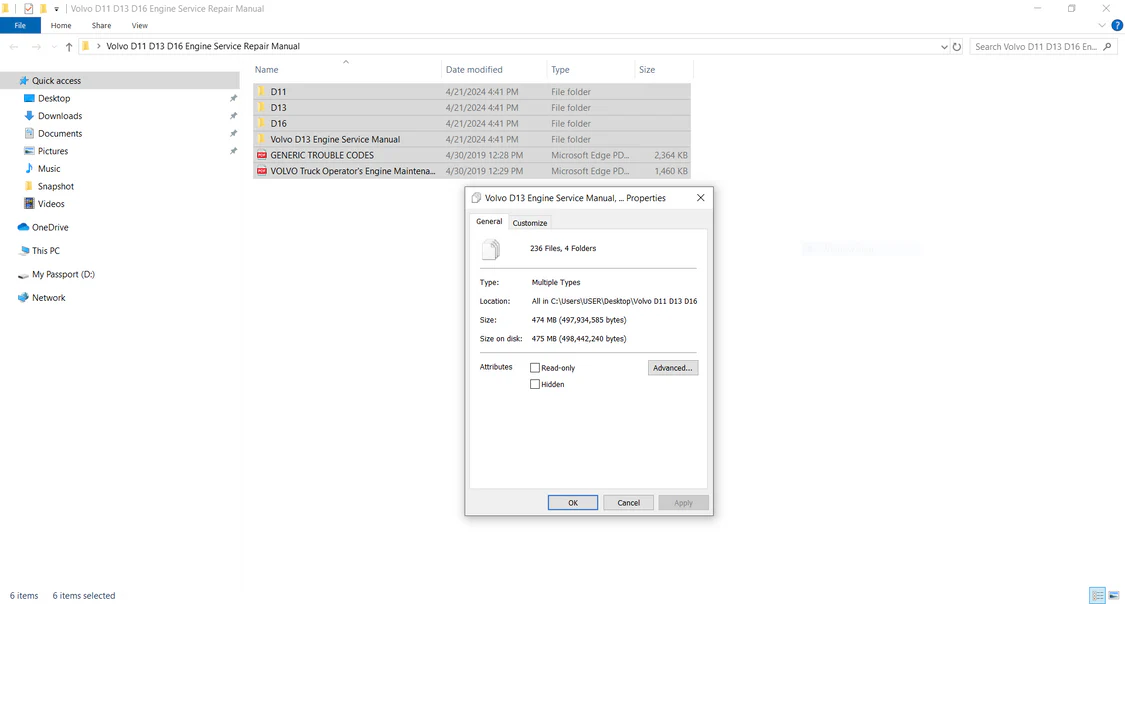1125x710 pixels.
Task: Switch to the Customize tab
Action: [x=530, y=223]
